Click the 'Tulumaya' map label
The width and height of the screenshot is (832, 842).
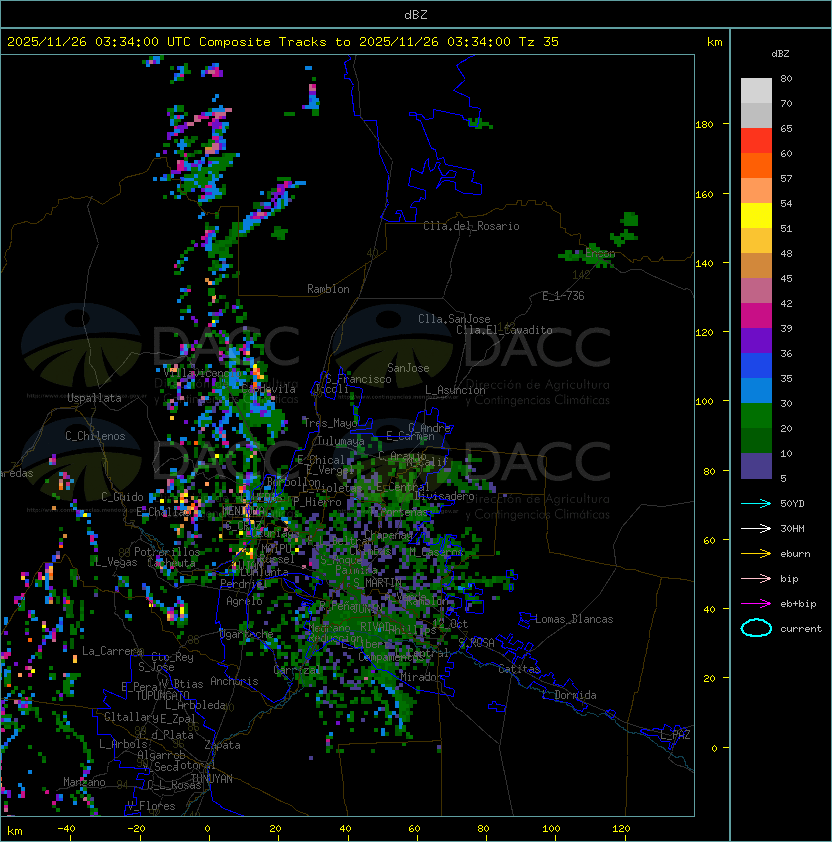click(341, 441)
